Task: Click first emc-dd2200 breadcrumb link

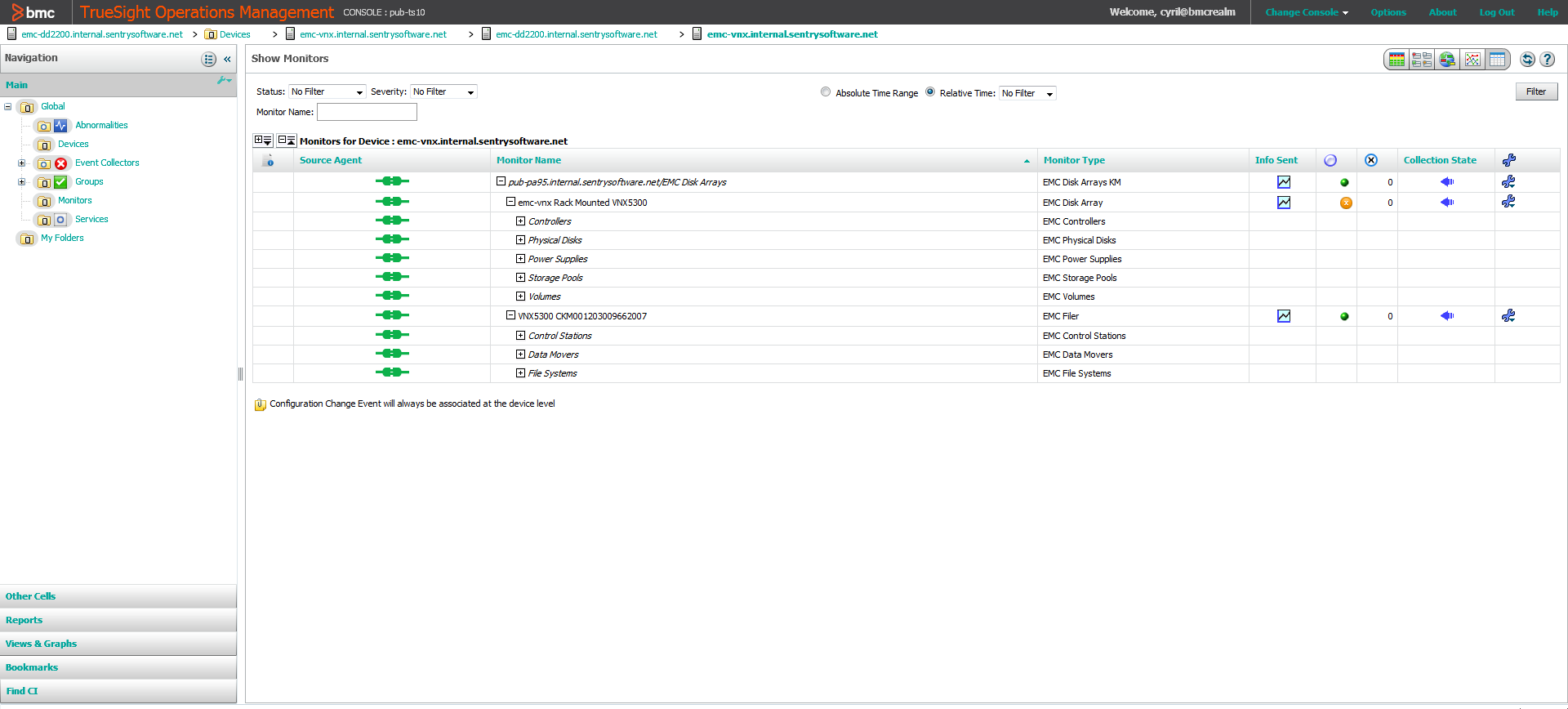Action: coord(102,34)
